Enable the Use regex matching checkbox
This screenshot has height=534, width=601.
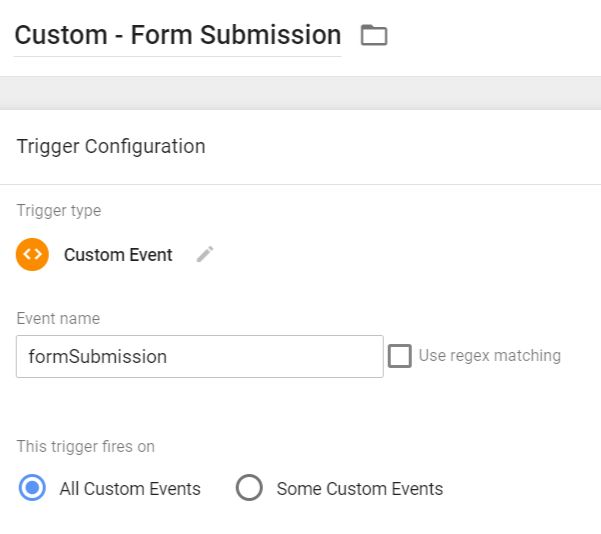point(399,356)
